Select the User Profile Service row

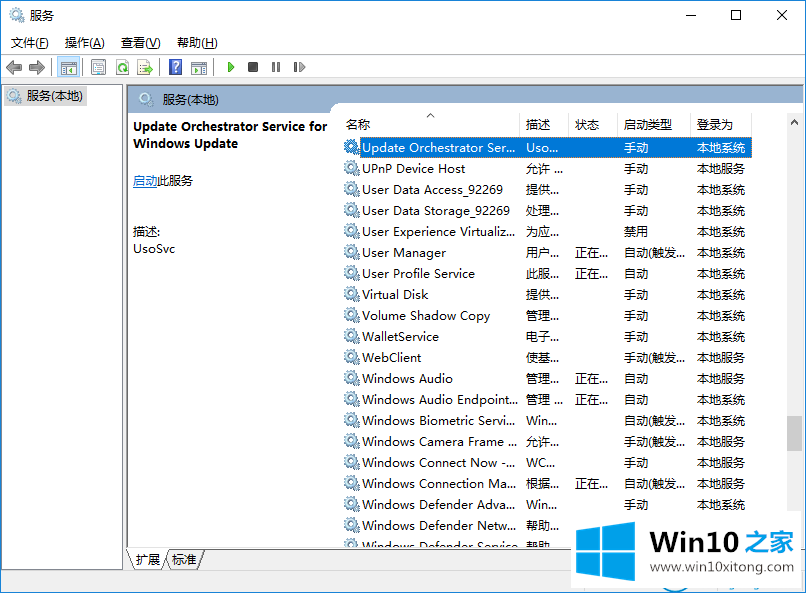click(x=547, y=274)
